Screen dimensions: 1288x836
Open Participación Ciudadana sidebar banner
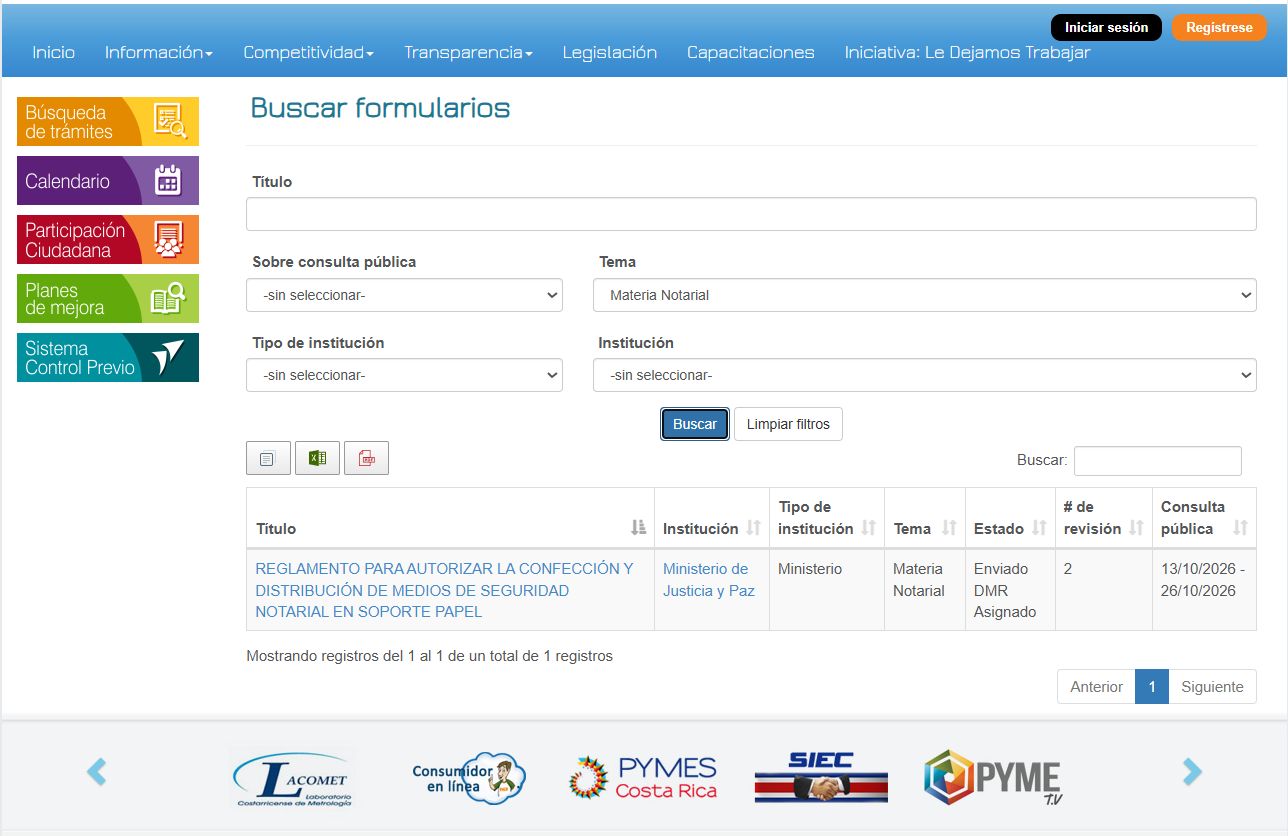(108, 239)
